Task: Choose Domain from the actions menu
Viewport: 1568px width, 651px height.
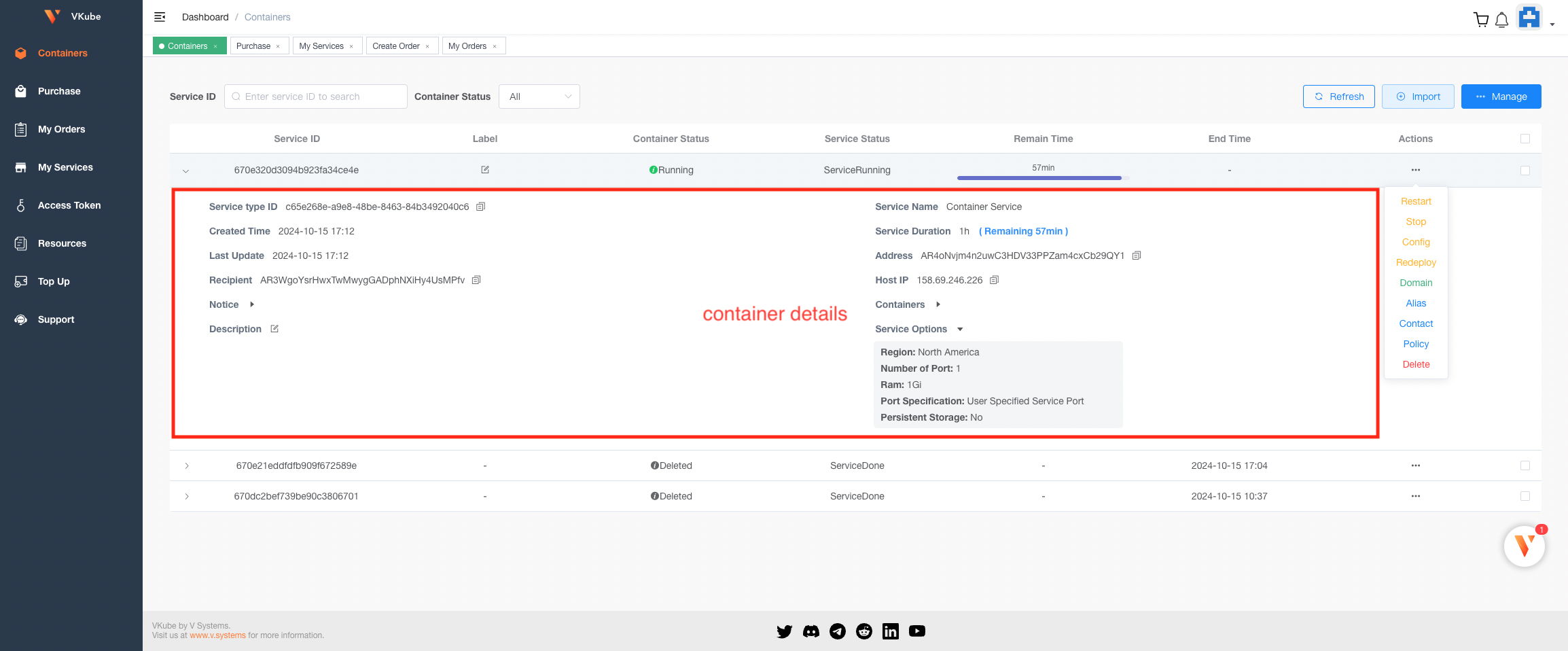Action: [1416, 283]
